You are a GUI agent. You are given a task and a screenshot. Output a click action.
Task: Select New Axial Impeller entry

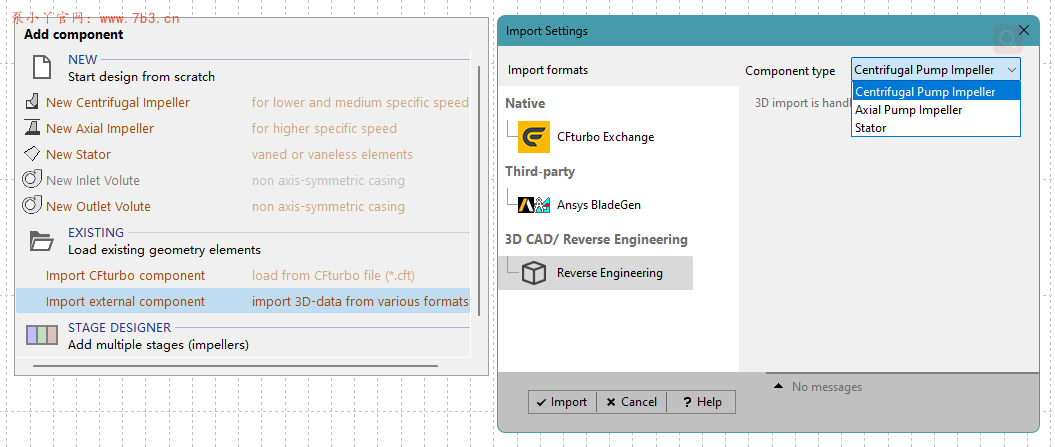pyautogui.click(x=100, y=128)
